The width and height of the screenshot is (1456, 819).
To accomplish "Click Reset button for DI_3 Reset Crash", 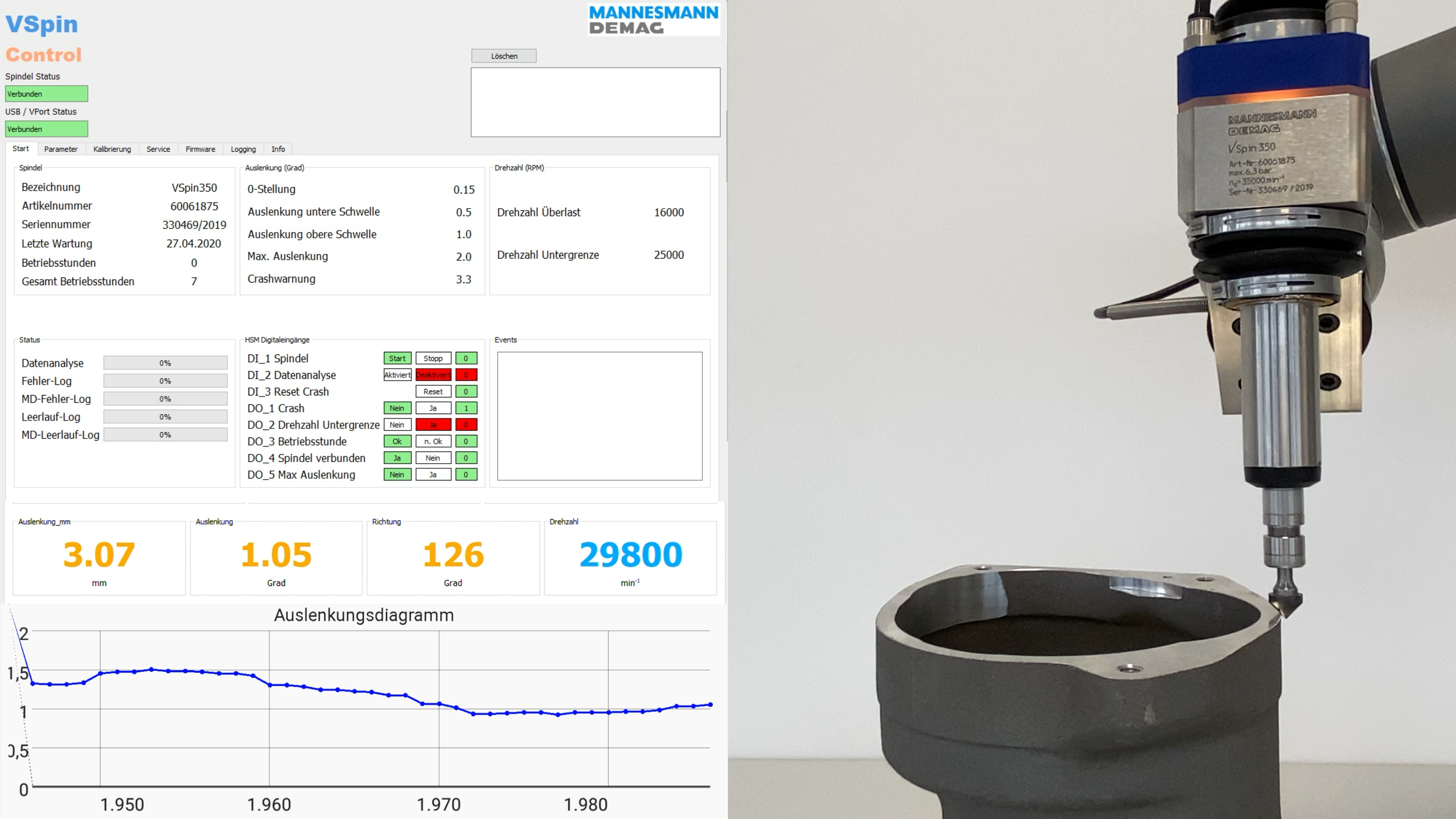I will click(x=433, y=392).
